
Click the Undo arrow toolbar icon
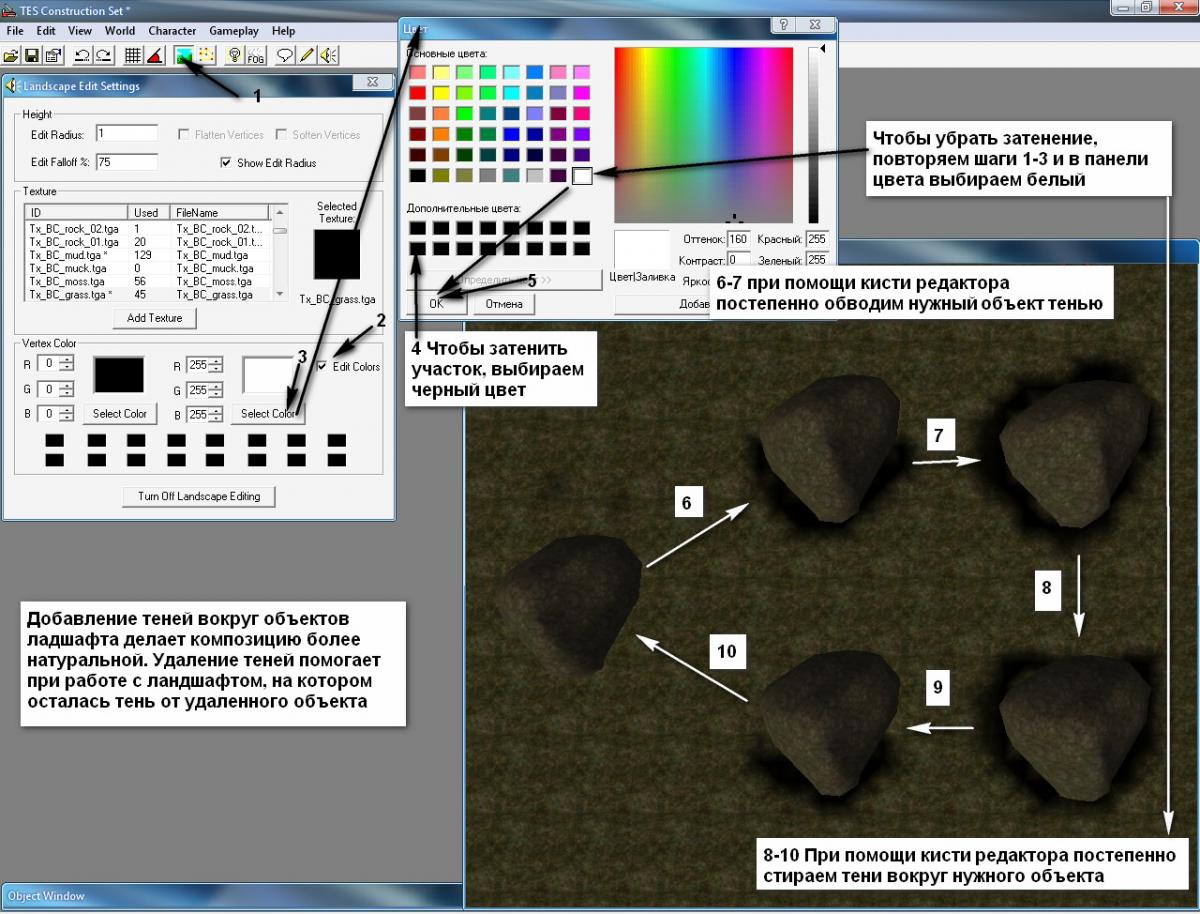82,56
